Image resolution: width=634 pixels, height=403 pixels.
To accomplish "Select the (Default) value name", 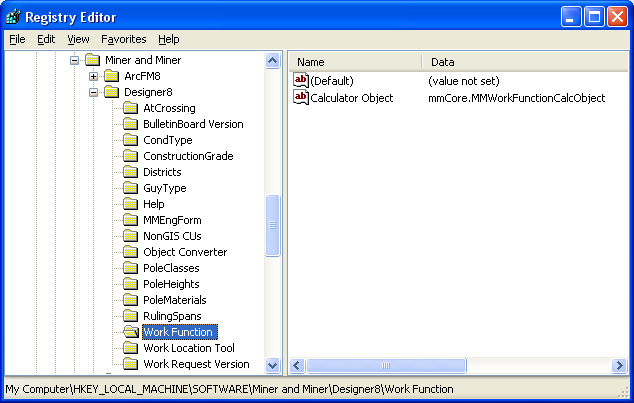I will (x=332, y=81).
